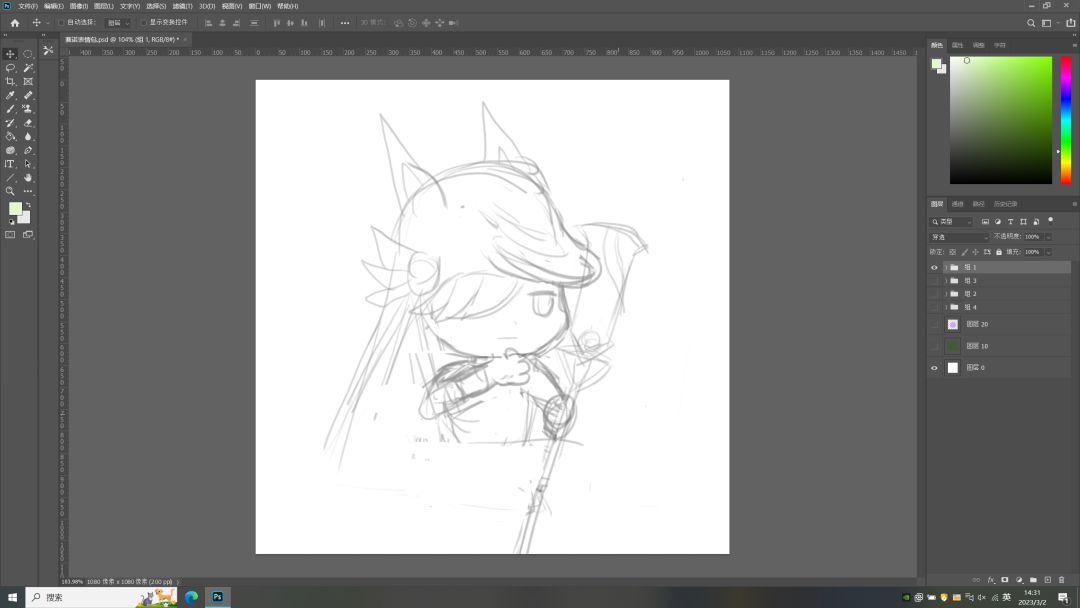The height and width of the screenshot is (608, 1080).
Task: Select the Crop tool
Action: point(10,81)
